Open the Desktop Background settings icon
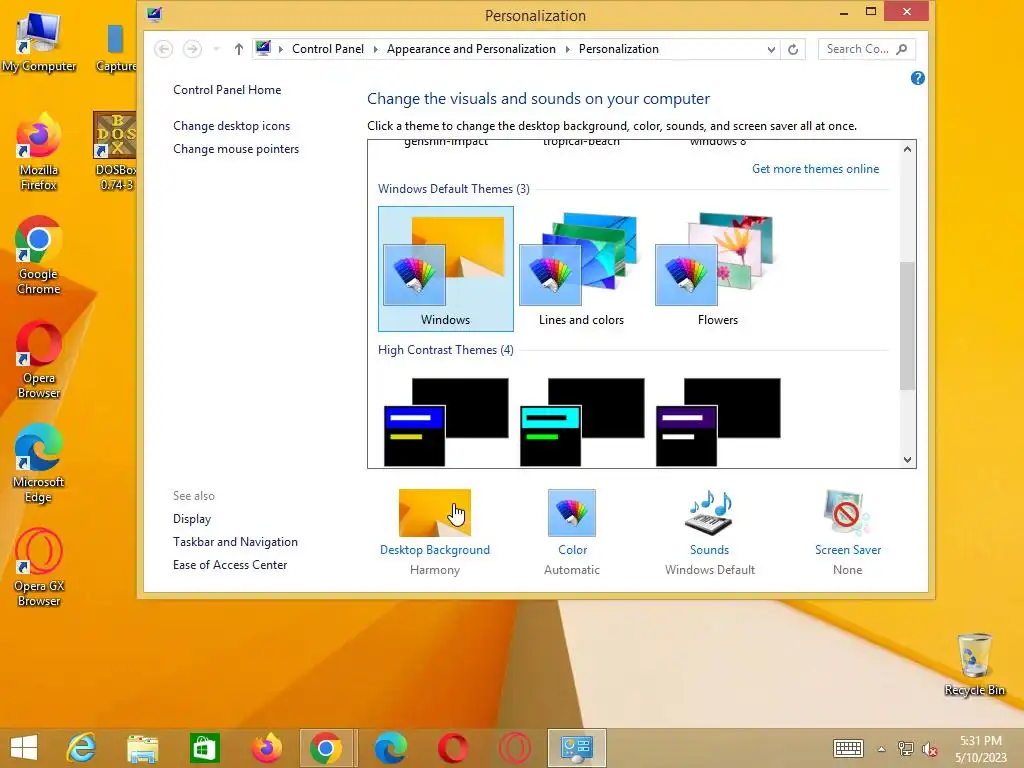The image size is (1024, 768). (x=434, y=513)
